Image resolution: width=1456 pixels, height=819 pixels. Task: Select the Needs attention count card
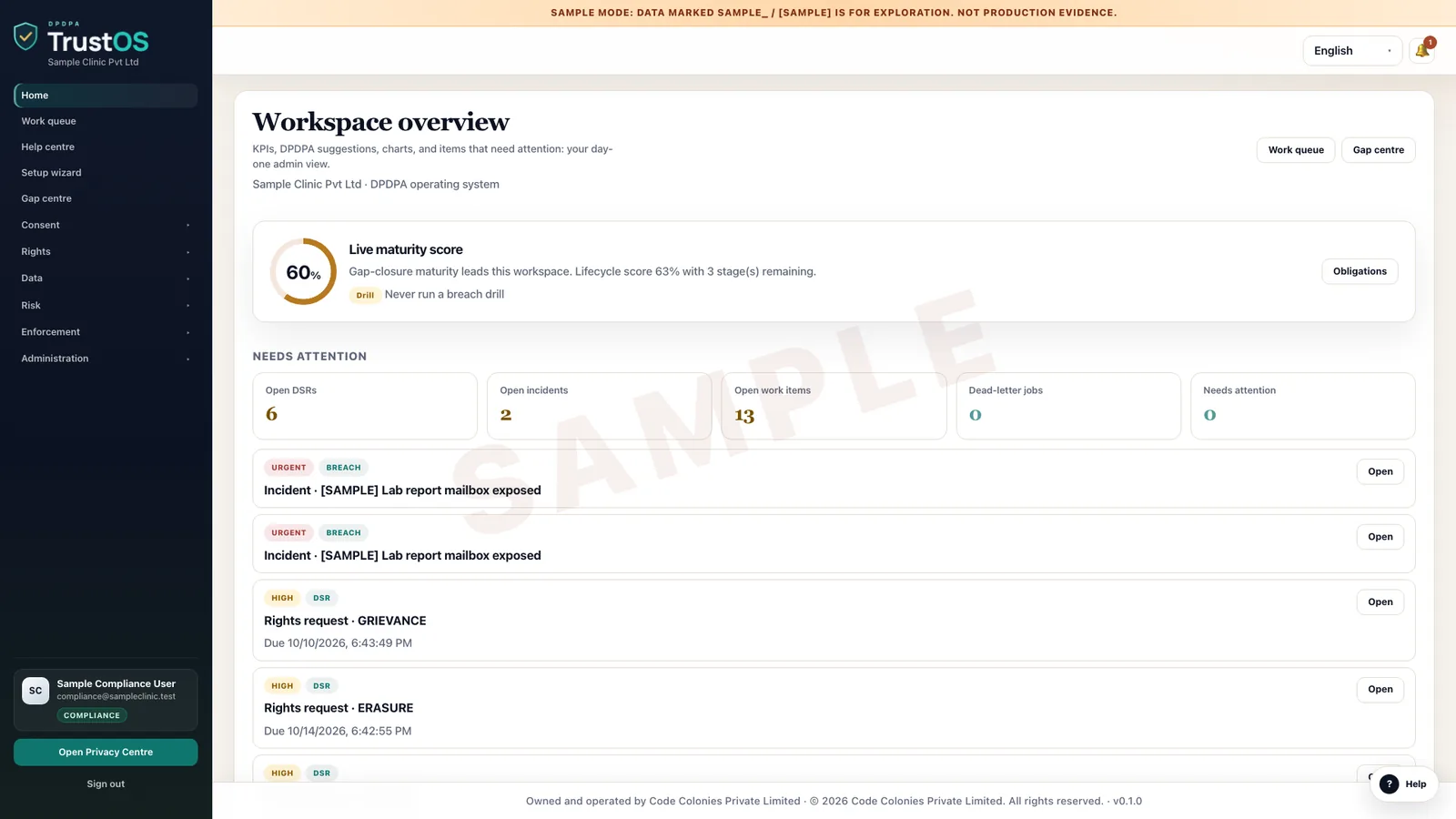tap(1302, 406)
